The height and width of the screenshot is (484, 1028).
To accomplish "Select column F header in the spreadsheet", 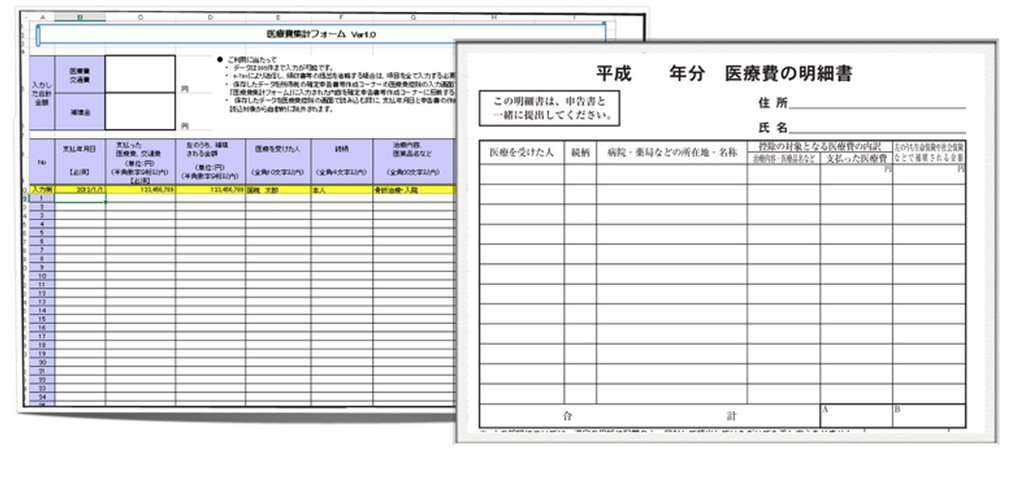I will 342,18.
